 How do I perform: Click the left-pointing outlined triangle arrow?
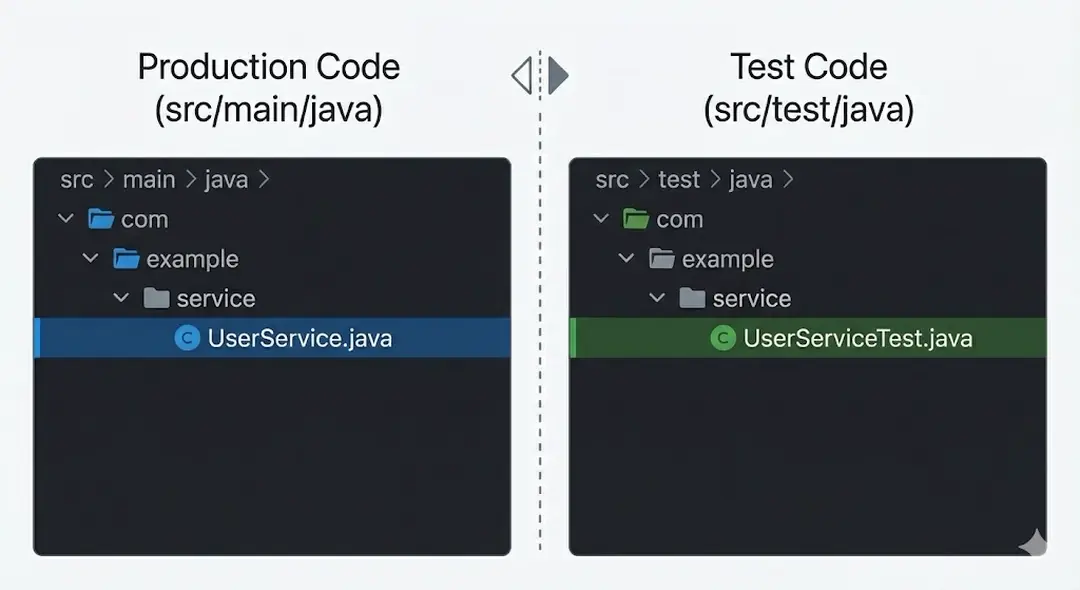click(x=521, y=75)
